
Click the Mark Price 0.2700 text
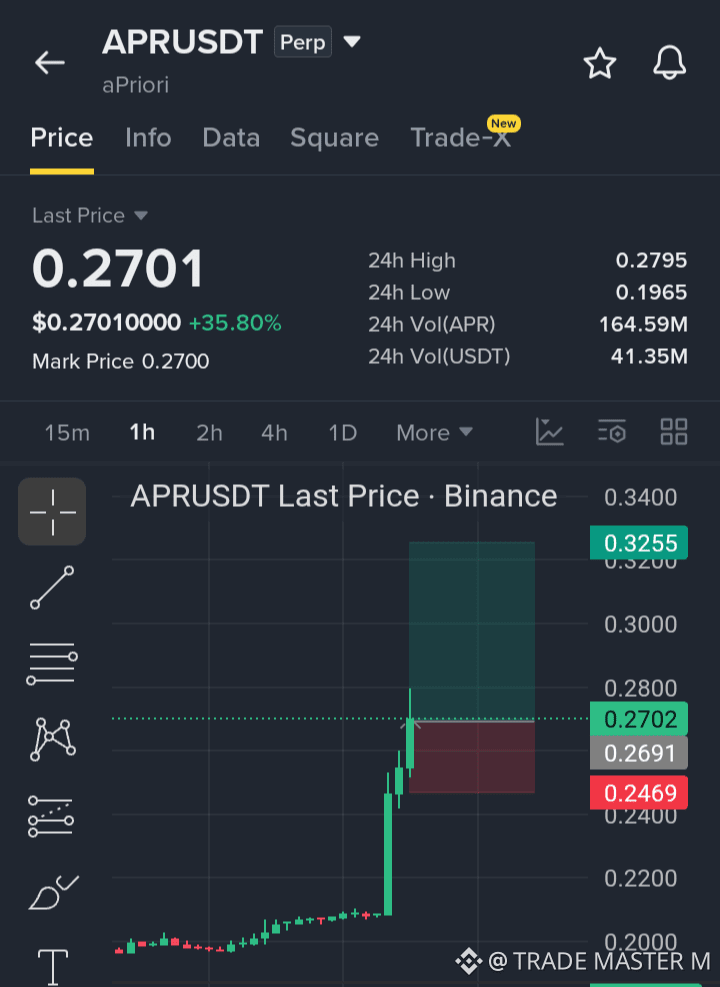tap(121, 361)
